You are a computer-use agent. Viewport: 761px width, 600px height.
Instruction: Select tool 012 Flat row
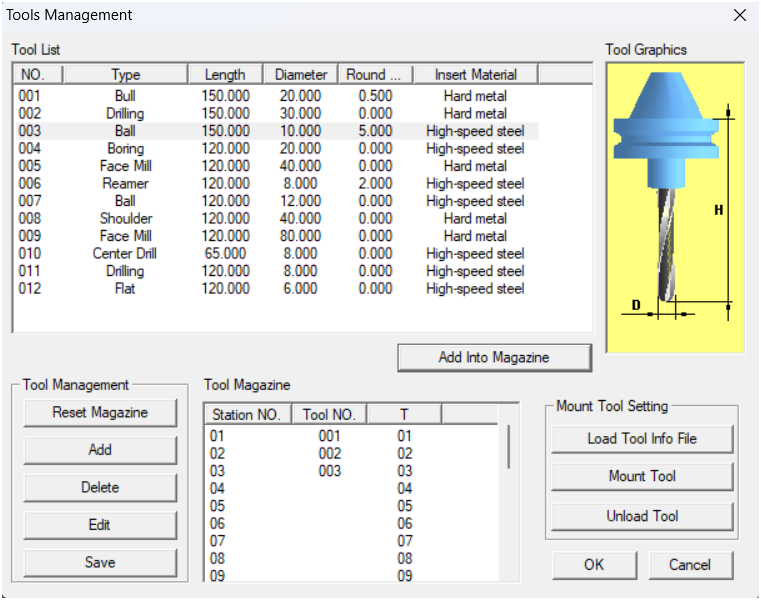pyautogui.click(x=277, y=288)
